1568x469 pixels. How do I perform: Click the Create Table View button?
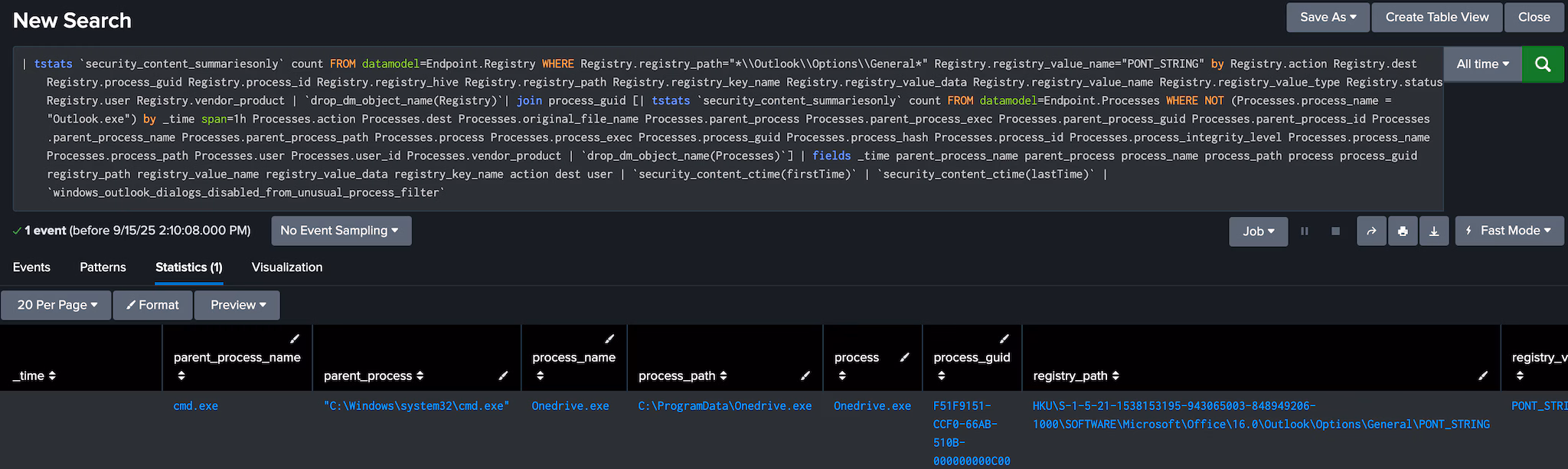pos(1436,17)
